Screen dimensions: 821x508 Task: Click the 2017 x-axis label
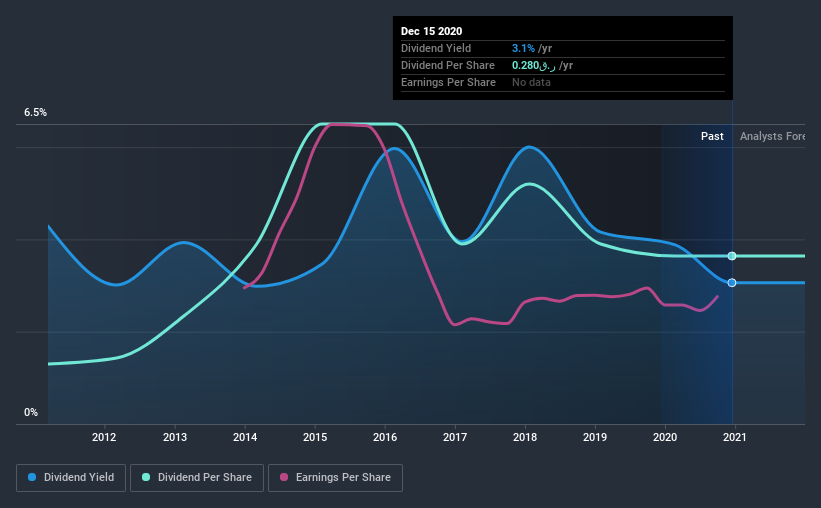tap(455, 437)
